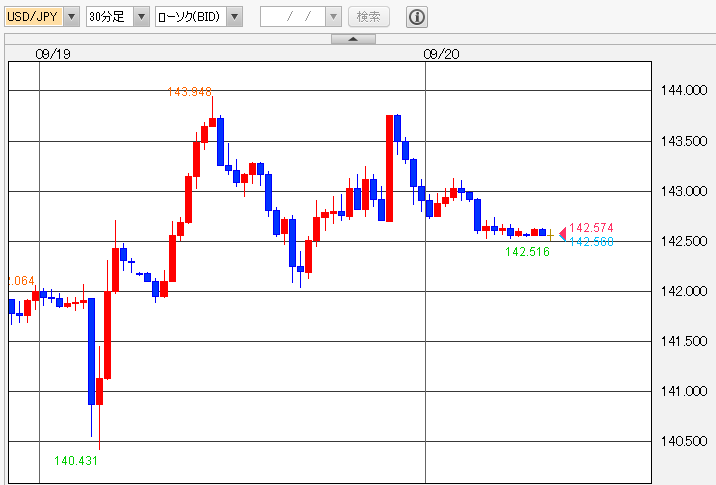Click the pink triangle current price indicator
The width and height of the screenshot is (716, 485).
coord(563,233)
